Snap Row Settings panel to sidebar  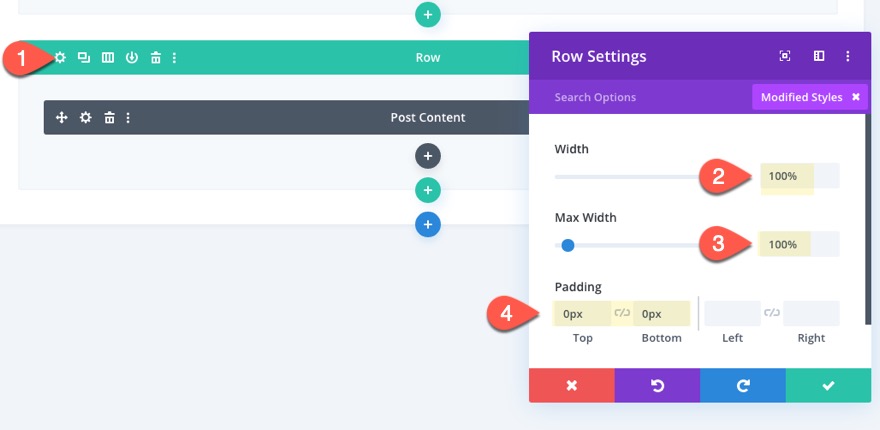point(818,56)
